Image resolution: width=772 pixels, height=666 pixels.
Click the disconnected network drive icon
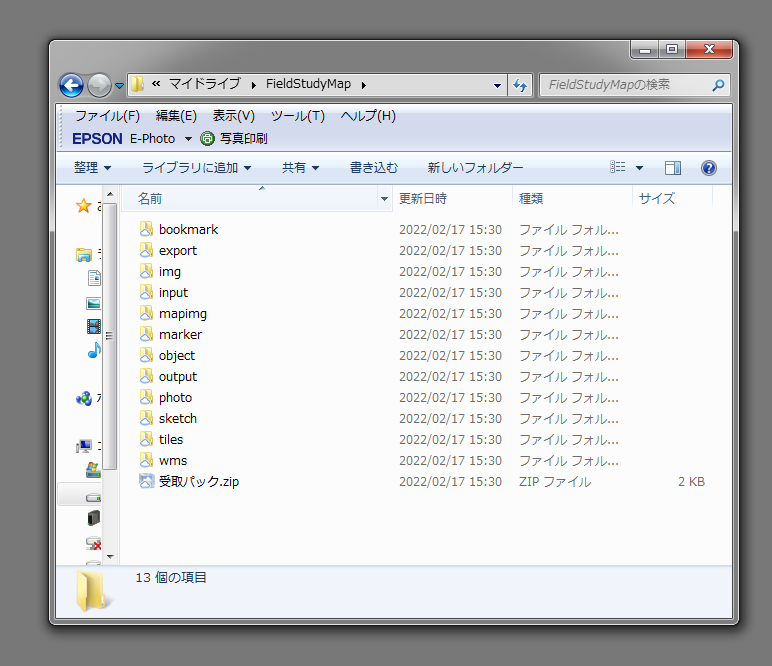coord(94,543)
